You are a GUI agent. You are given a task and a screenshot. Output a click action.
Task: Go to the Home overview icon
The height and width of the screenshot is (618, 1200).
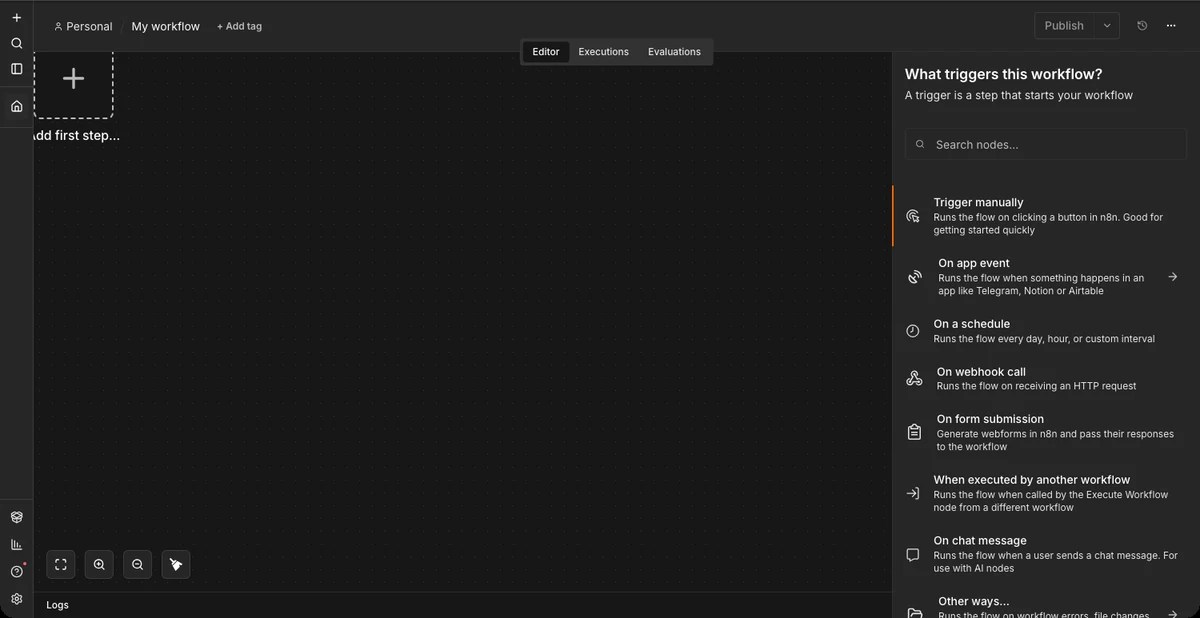click(16, 106)
